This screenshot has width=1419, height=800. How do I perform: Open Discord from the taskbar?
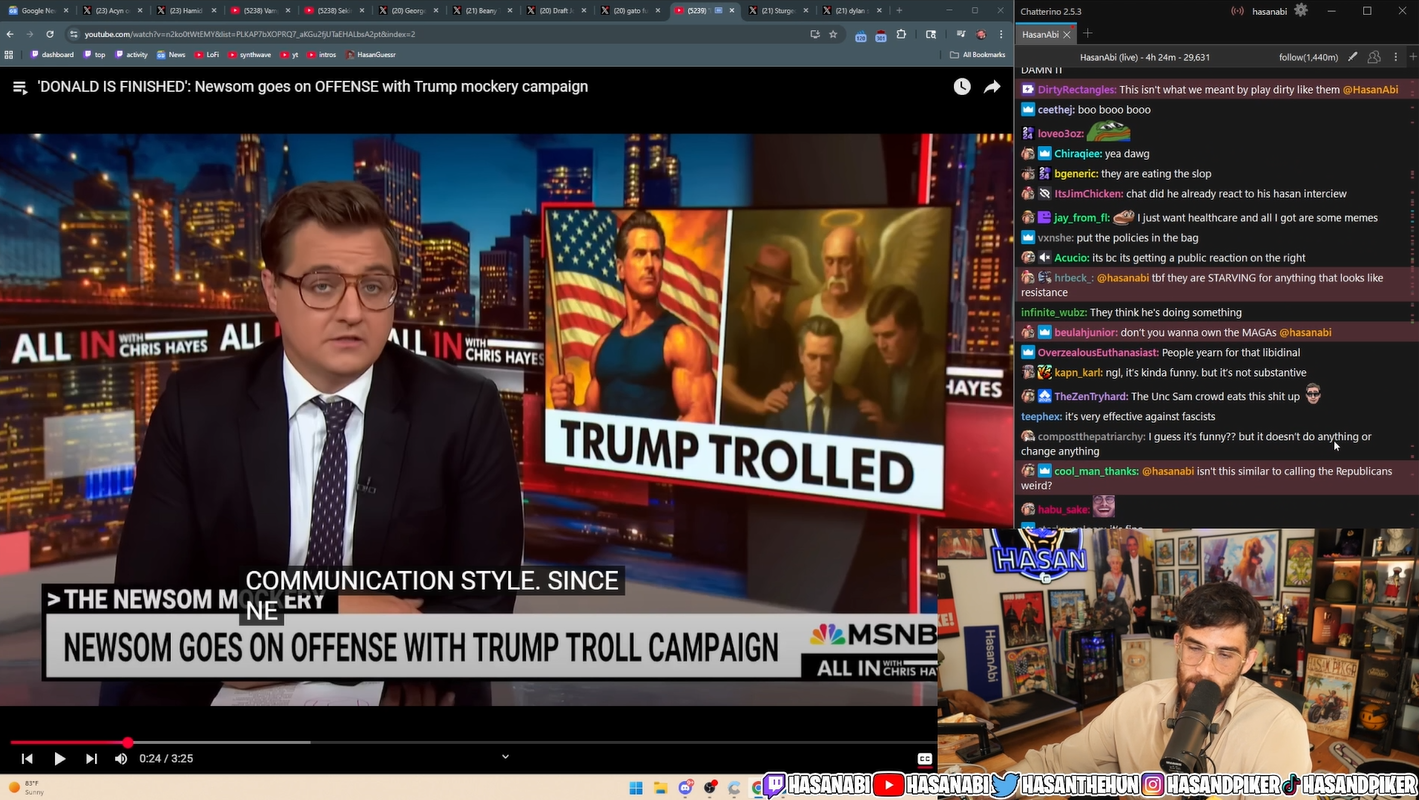pyautogui.click(x=686, y=787)
